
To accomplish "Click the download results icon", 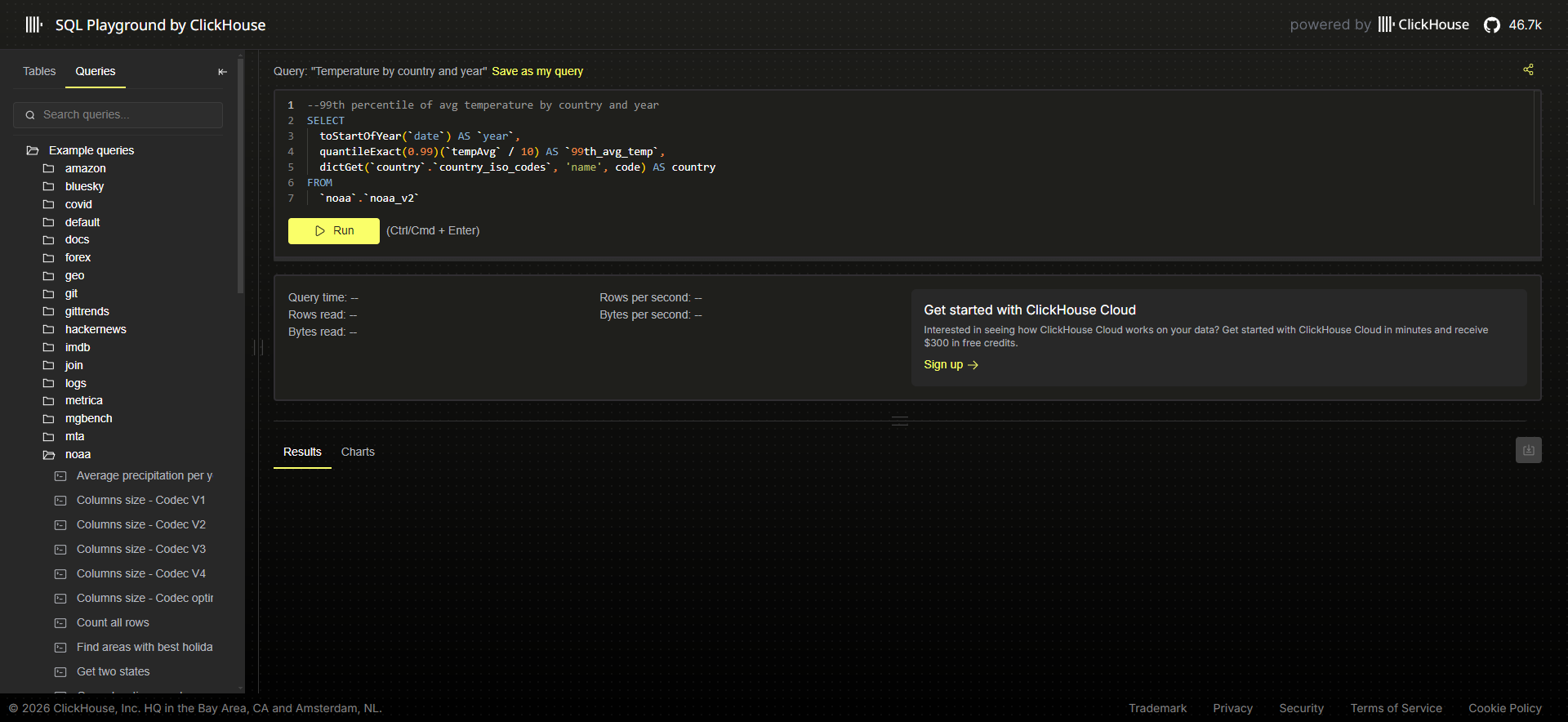I will tap(1529, 450).
